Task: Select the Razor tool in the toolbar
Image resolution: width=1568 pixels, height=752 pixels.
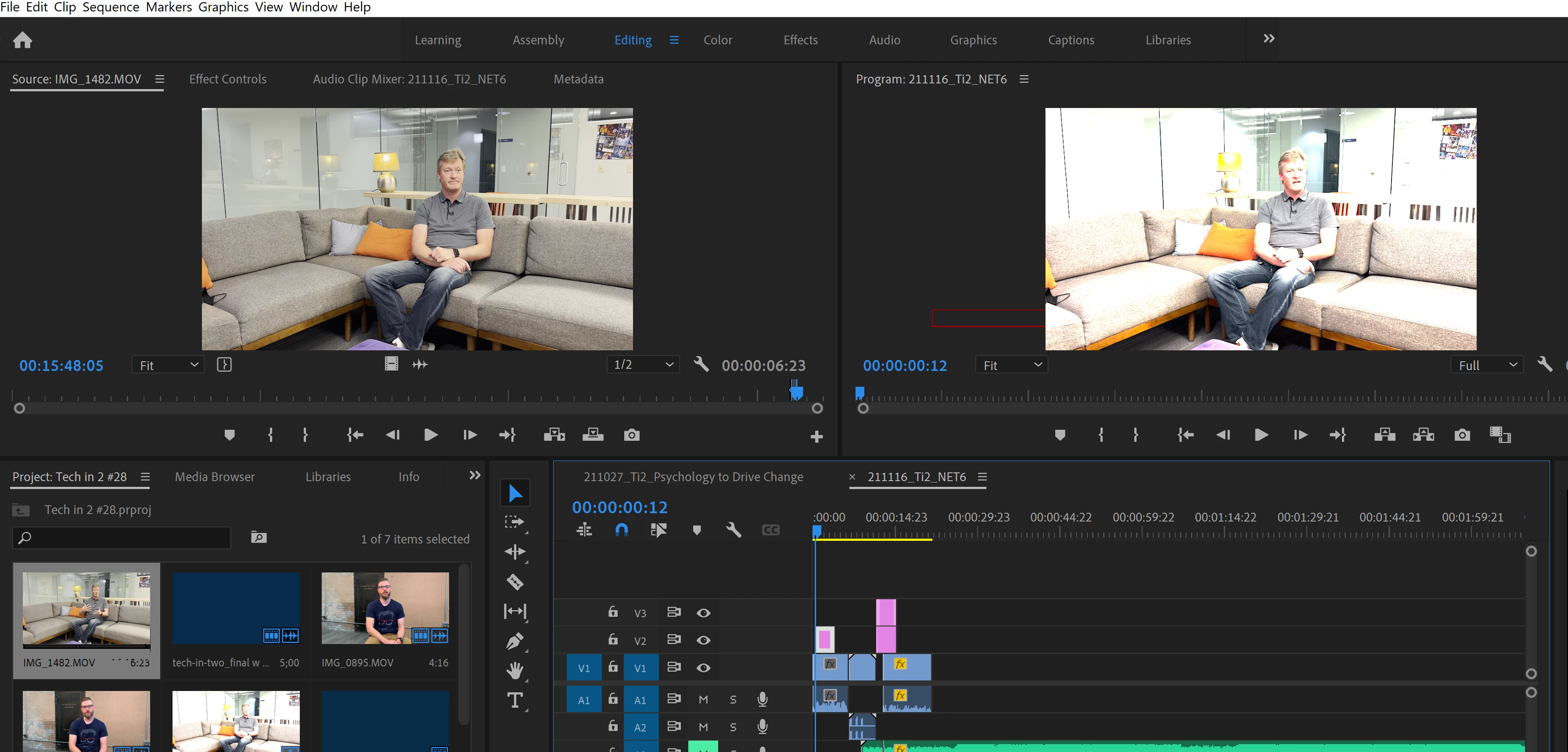Action: 515,582
